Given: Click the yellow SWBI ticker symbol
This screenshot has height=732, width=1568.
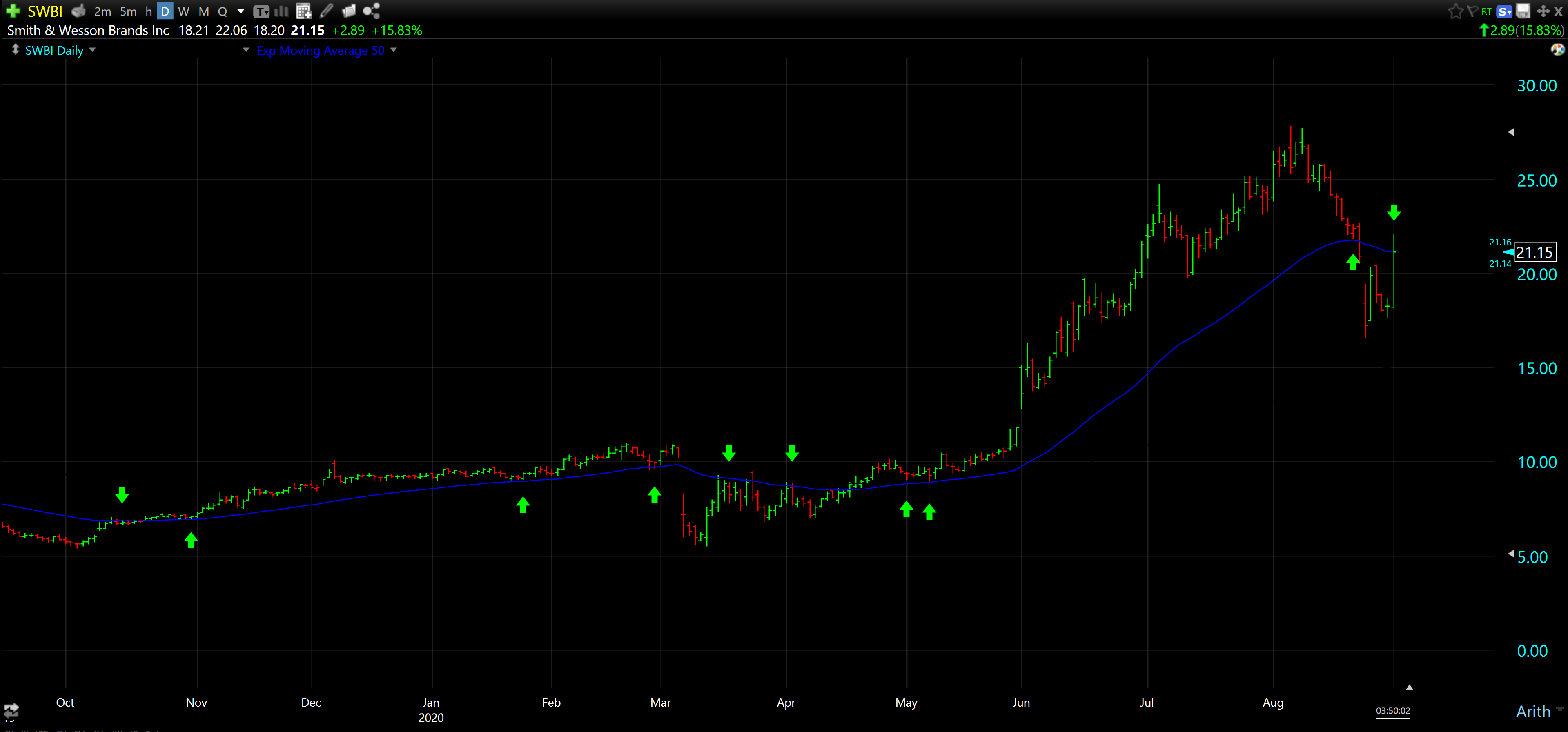Looking at the screenshot, I should pyautogui.click(x=45, y=11).
